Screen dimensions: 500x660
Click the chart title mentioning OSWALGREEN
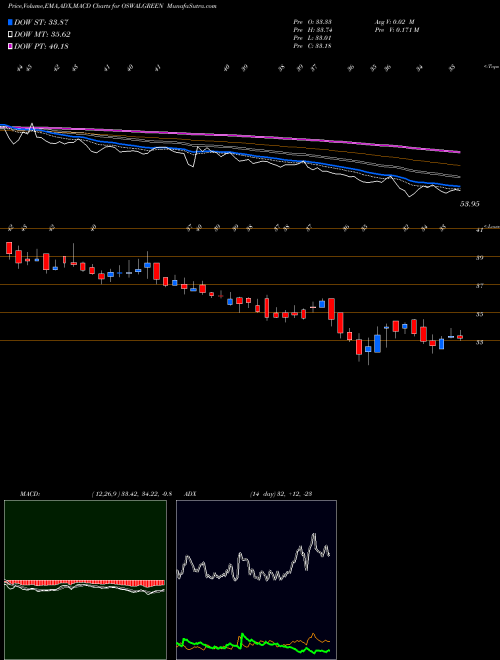112,7
